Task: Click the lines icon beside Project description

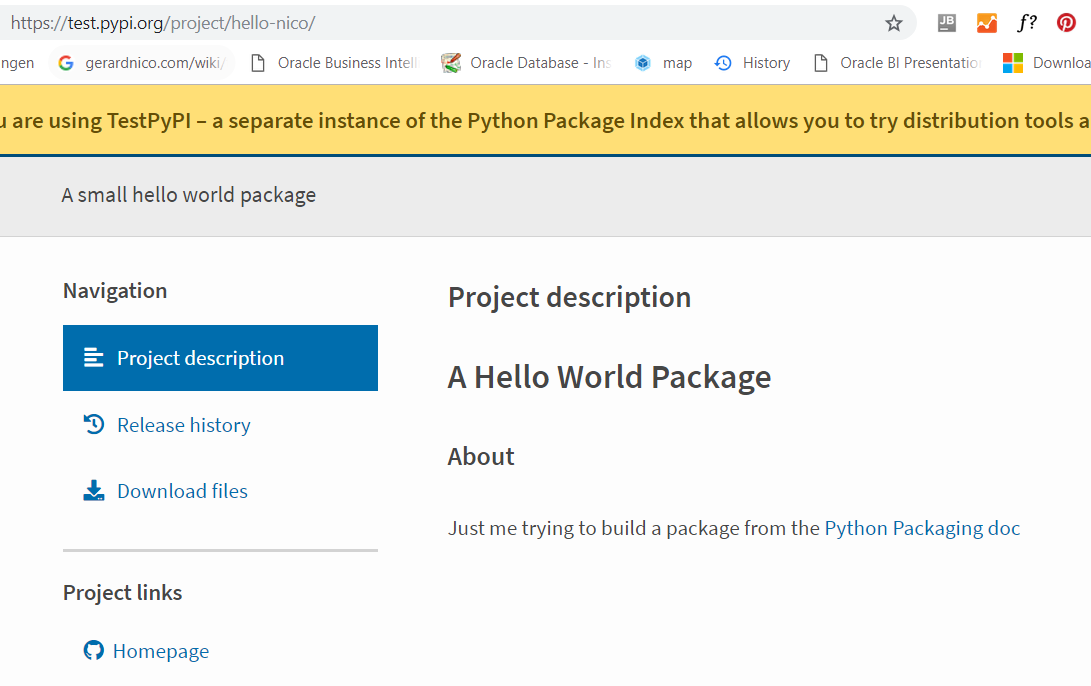Action: pyautogui.click(x=93, y=357)
